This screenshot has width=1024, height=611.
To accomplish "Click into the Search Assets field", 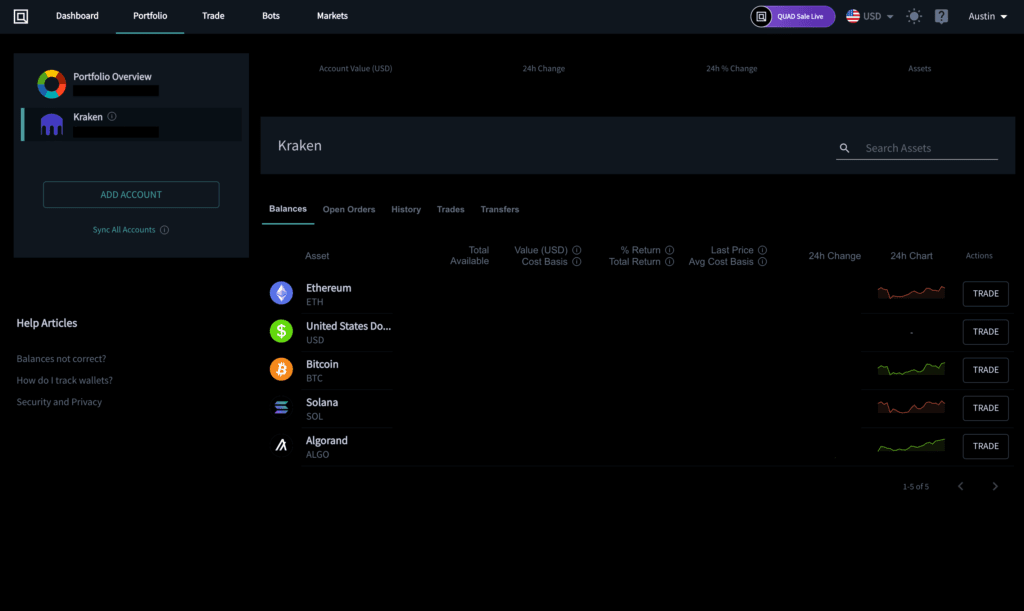I will (x=928, y=148).
